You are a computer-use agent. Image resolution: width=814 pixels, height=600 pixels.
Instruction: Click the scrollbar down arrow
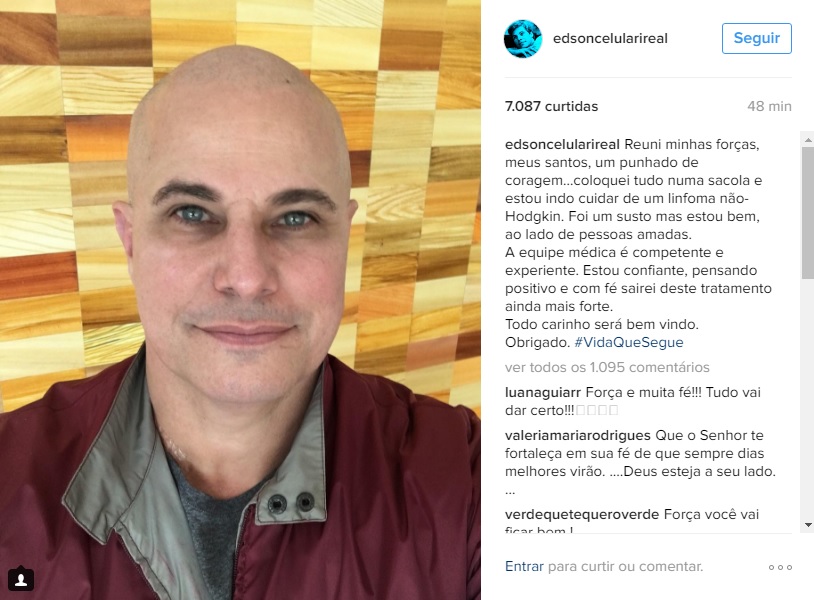point(808,525)
